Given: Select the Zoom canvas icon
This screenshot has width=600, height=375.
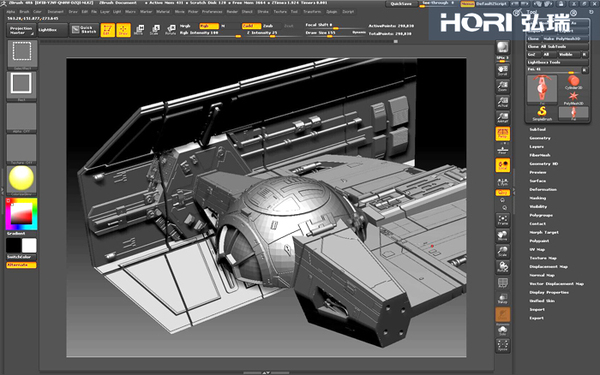Looking at the screenshot, I should 502,86.
